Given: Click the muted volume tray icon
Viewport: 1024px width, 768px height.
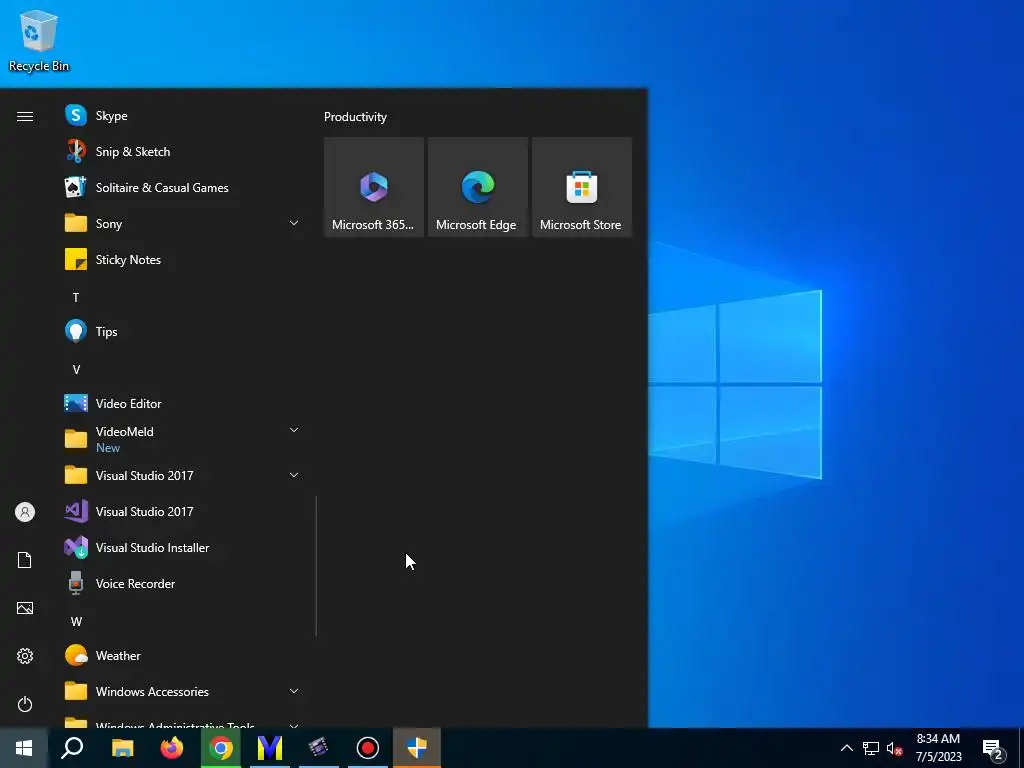Looking at the screenshot, I should pos(894,748).
